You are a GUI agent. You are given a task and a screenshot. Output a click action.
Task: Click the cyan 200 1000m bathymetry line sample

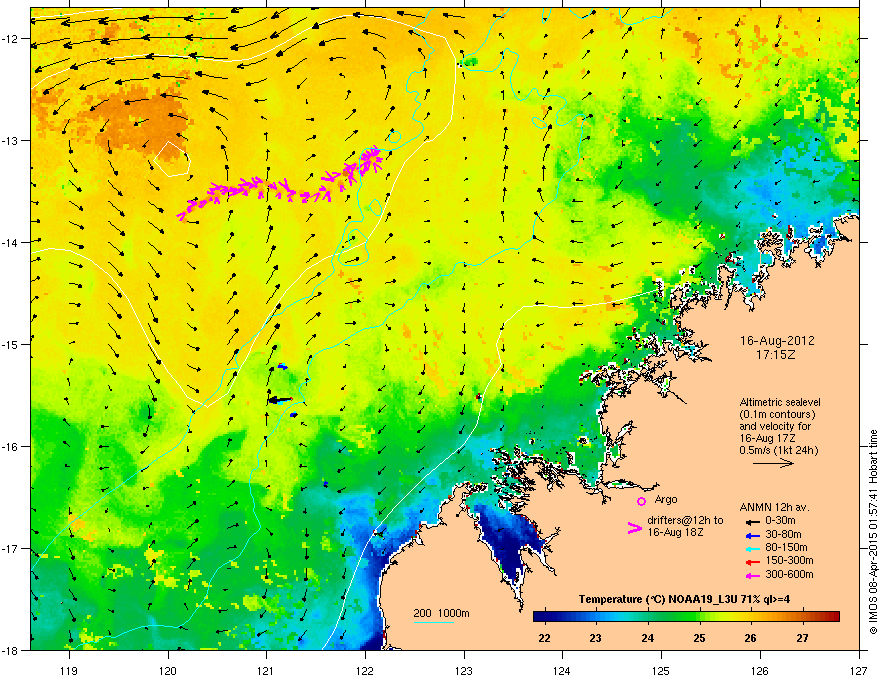pos(433,623)
